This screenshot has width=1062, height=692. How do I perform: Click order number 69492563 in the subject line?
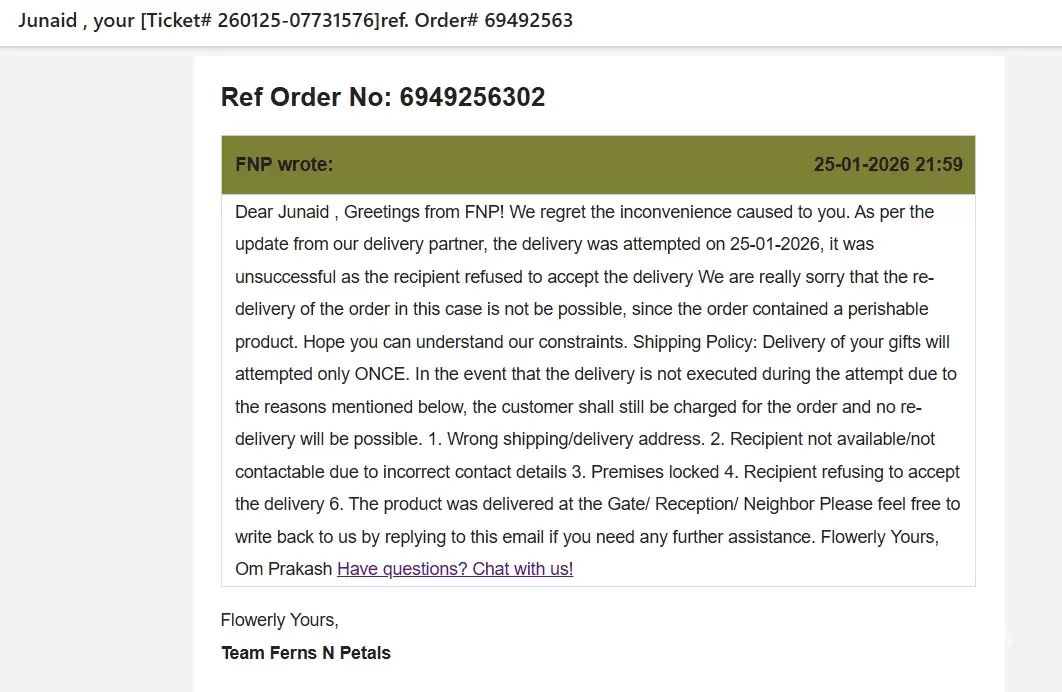pos(528,21)
